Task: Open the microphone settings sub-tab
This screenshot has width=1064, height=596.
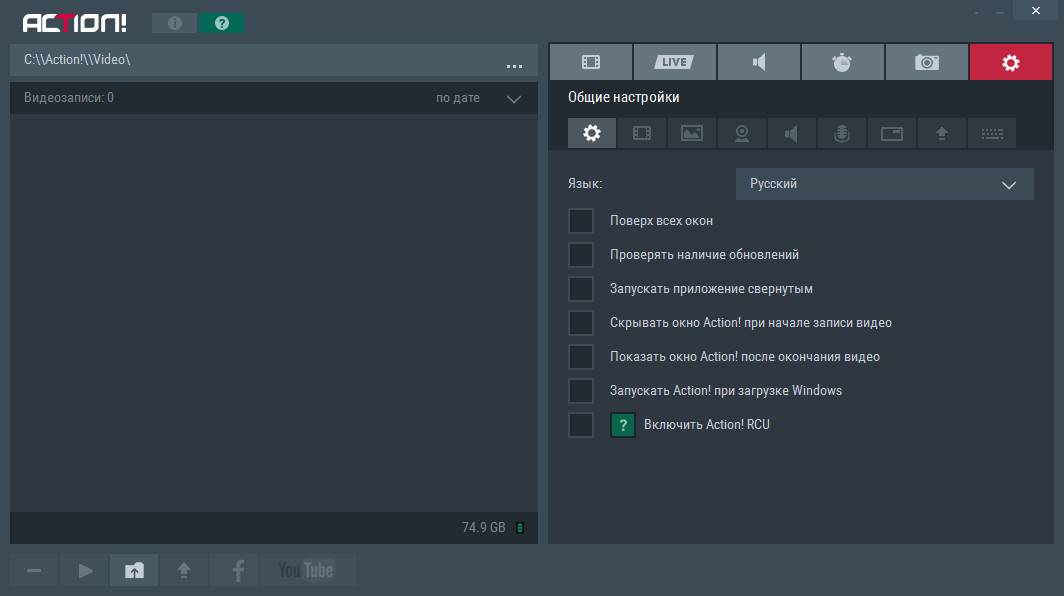Action: pos(841,133)
